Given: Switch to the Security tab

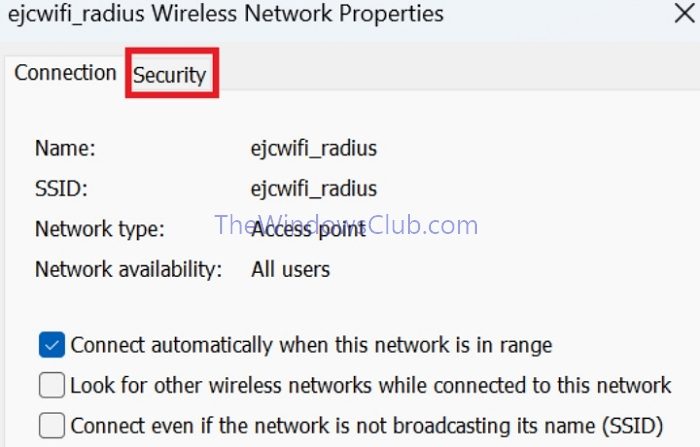Looking at the screenshot, I should [170, 75].
